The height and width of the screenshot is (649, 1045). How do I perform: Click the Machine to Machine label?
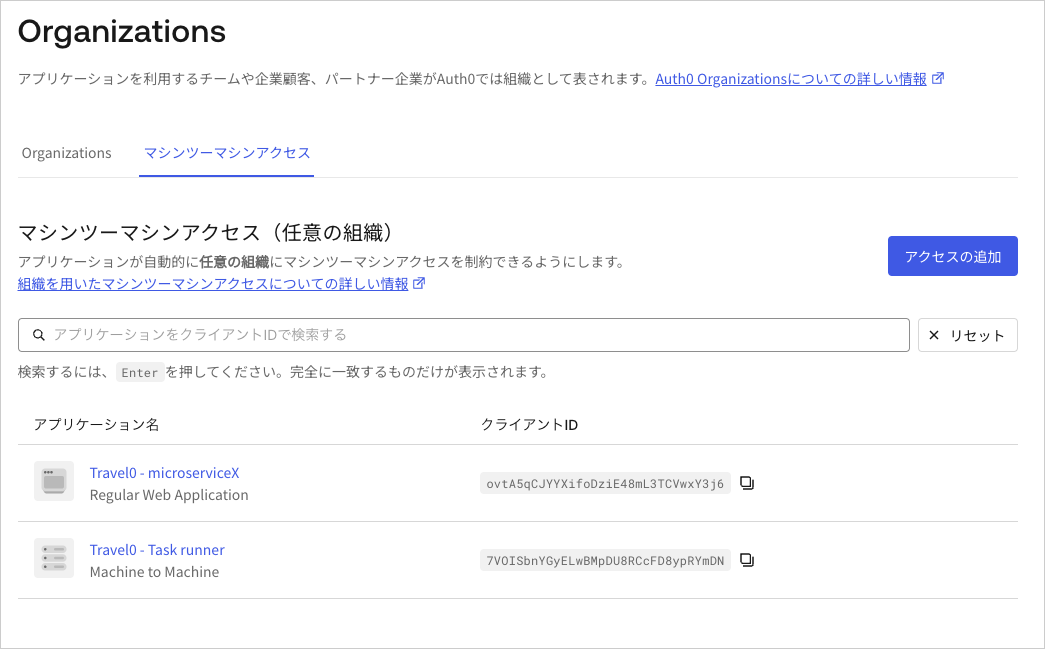click(x=154, y=572)
